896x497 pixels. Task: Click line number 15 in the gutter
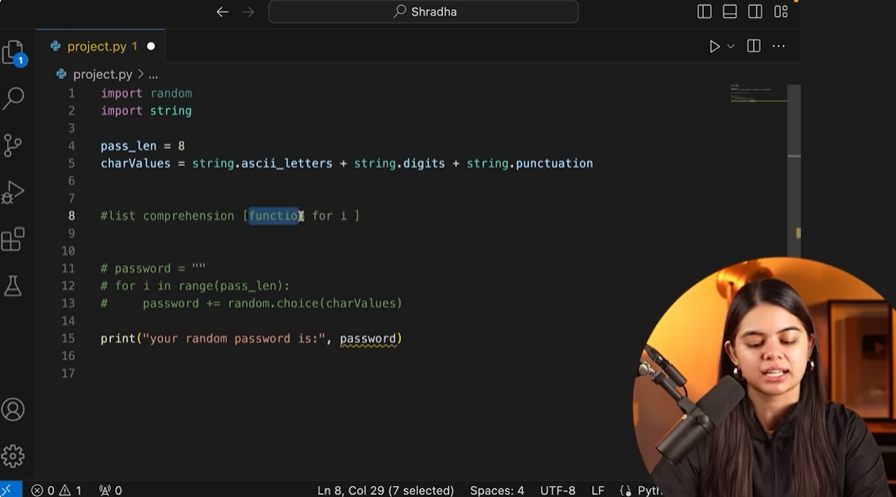click(68, 338)
